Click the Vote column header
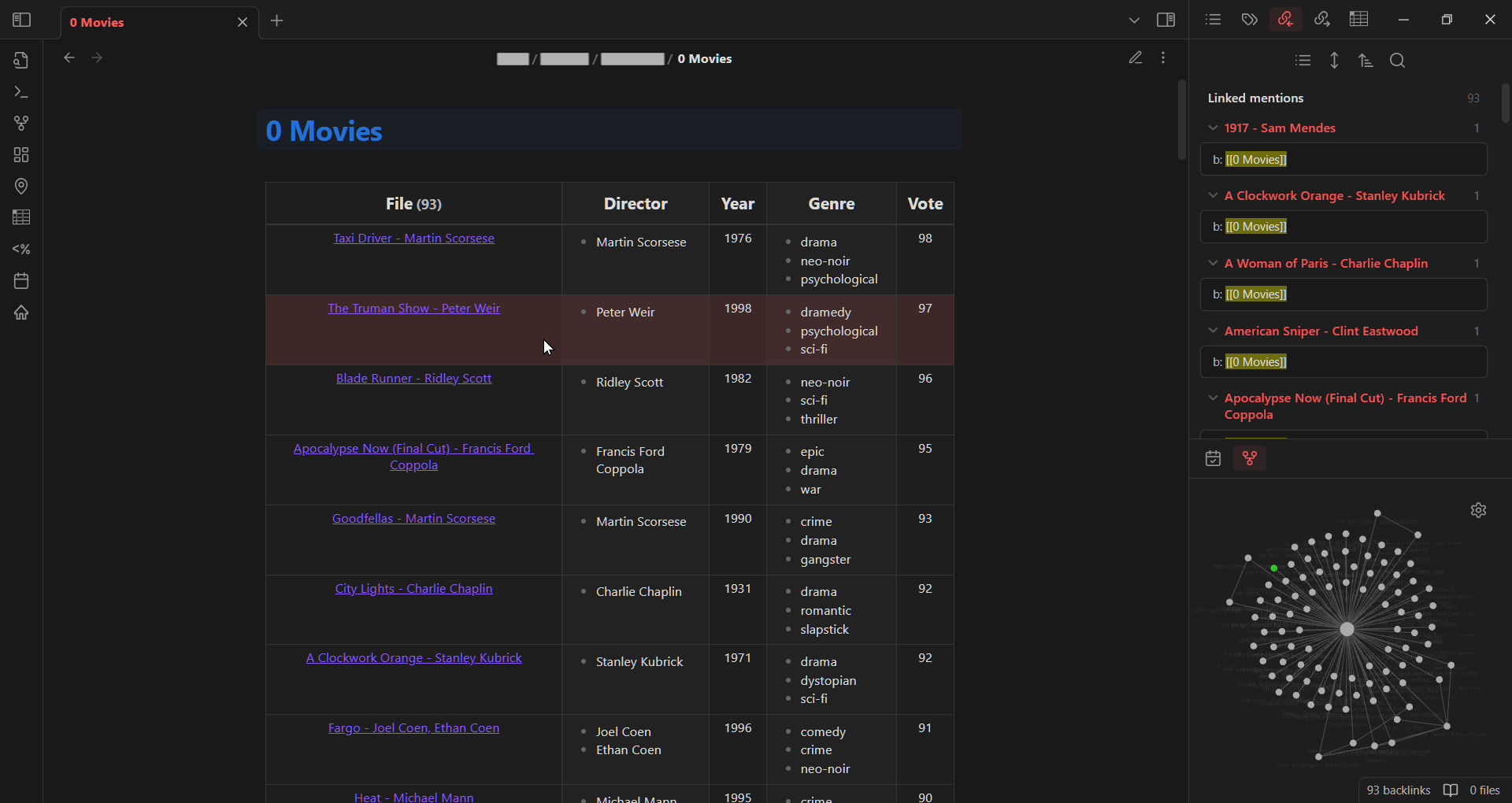The height and width of the screenshot is (803, 1512). click(925, 204)
